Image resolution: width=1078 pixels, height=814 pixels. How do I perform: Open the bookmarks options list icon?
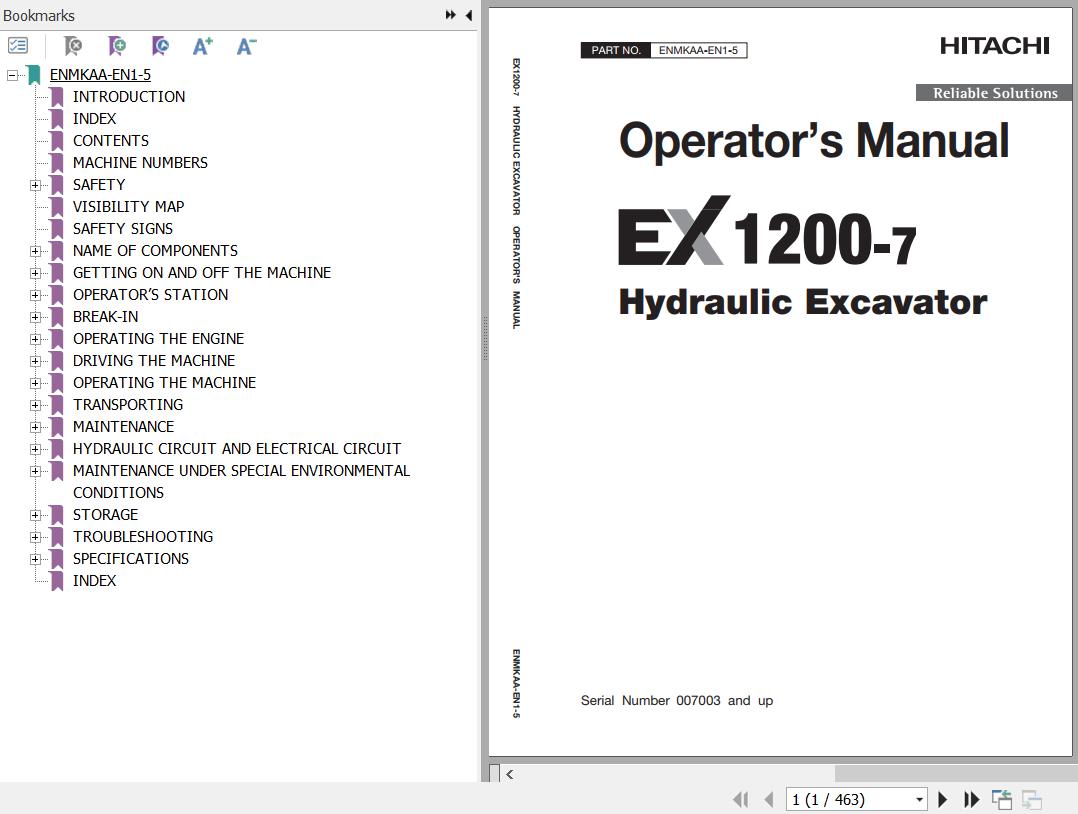click(17, 46)
